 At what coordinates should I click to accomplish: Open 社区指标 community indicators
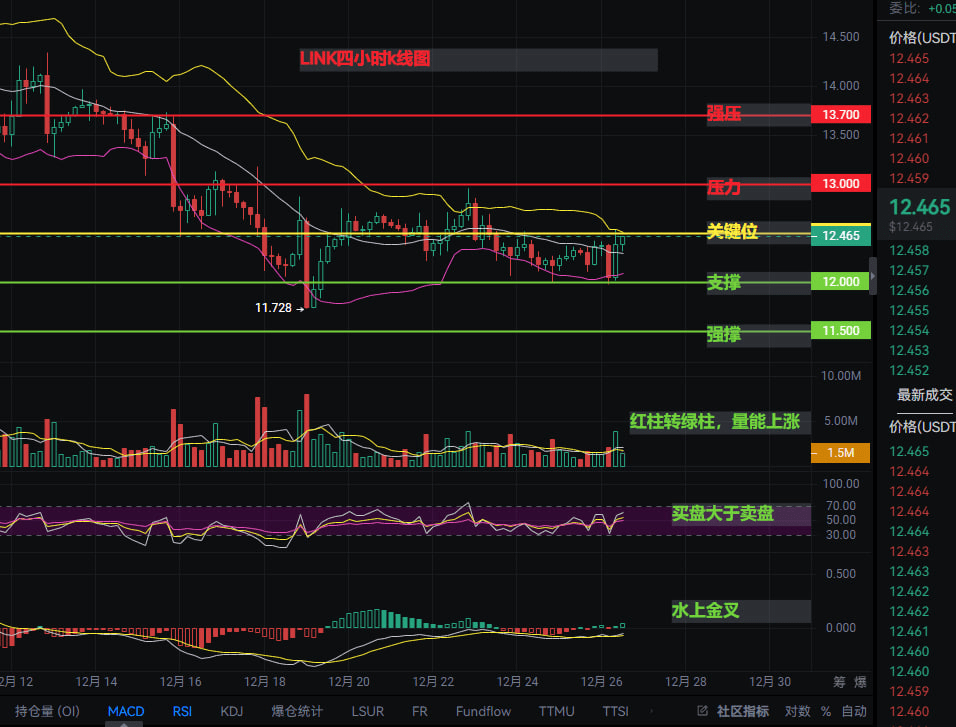(743, 711)
